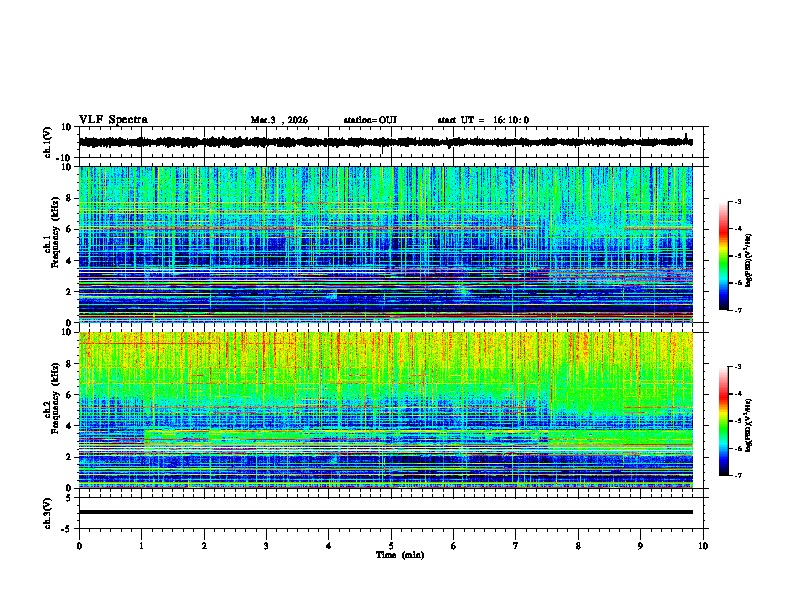Click the "9" tick on the time axis
The image size is (792, 612).
pos(640,546)
